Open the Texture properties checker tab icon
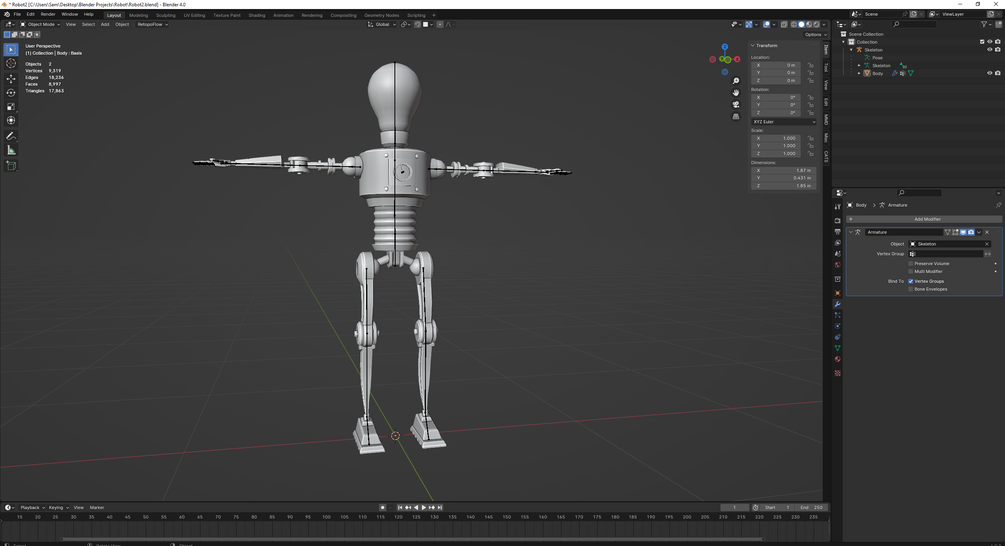Screen dimensions: 1005x546 (838, 373)
